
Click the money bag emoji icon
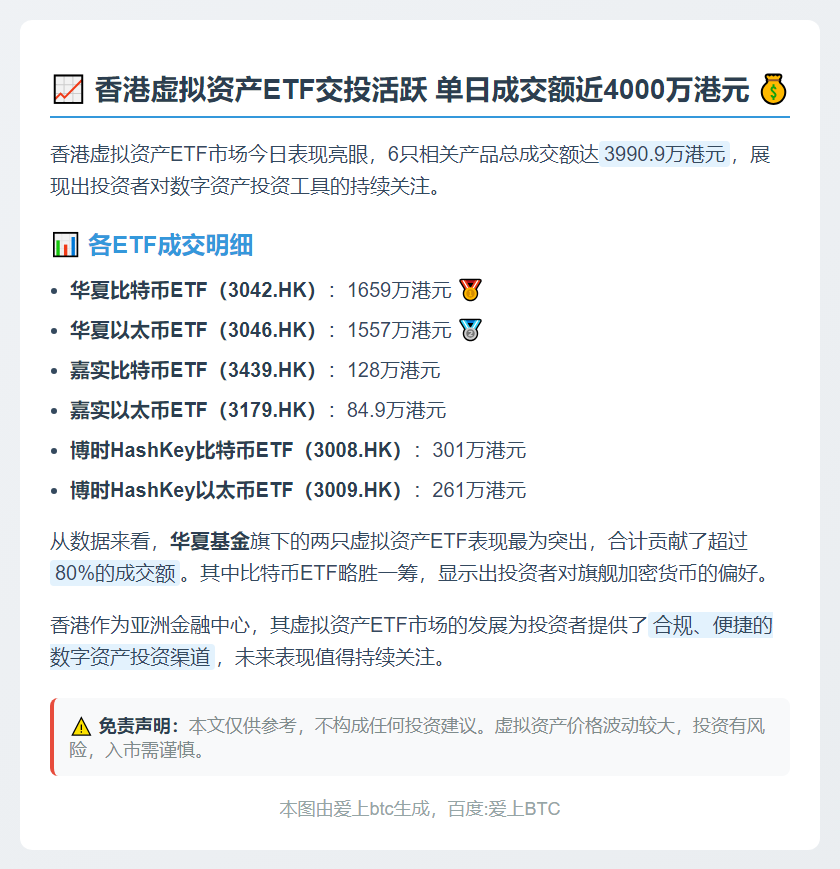773,89
